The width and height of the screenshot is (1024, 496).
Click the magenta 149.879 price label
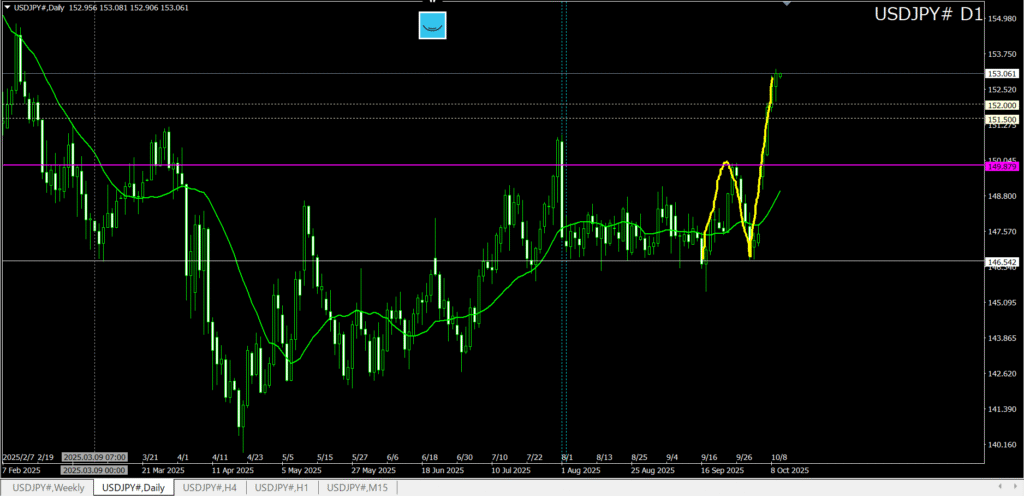1001,166
